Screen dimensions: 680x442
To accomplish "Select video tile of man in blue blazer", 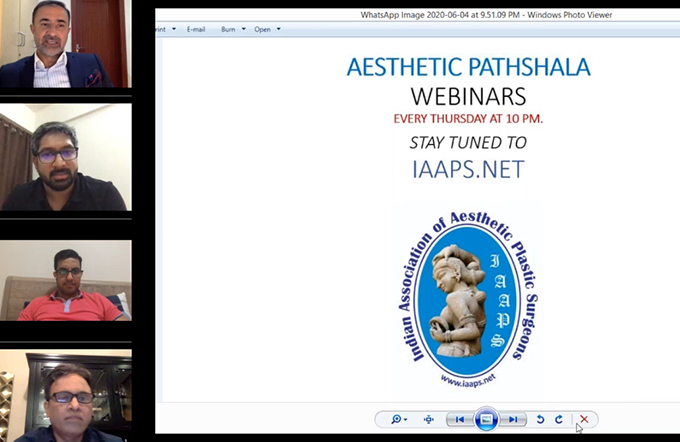I will click(x=65, y=44).
